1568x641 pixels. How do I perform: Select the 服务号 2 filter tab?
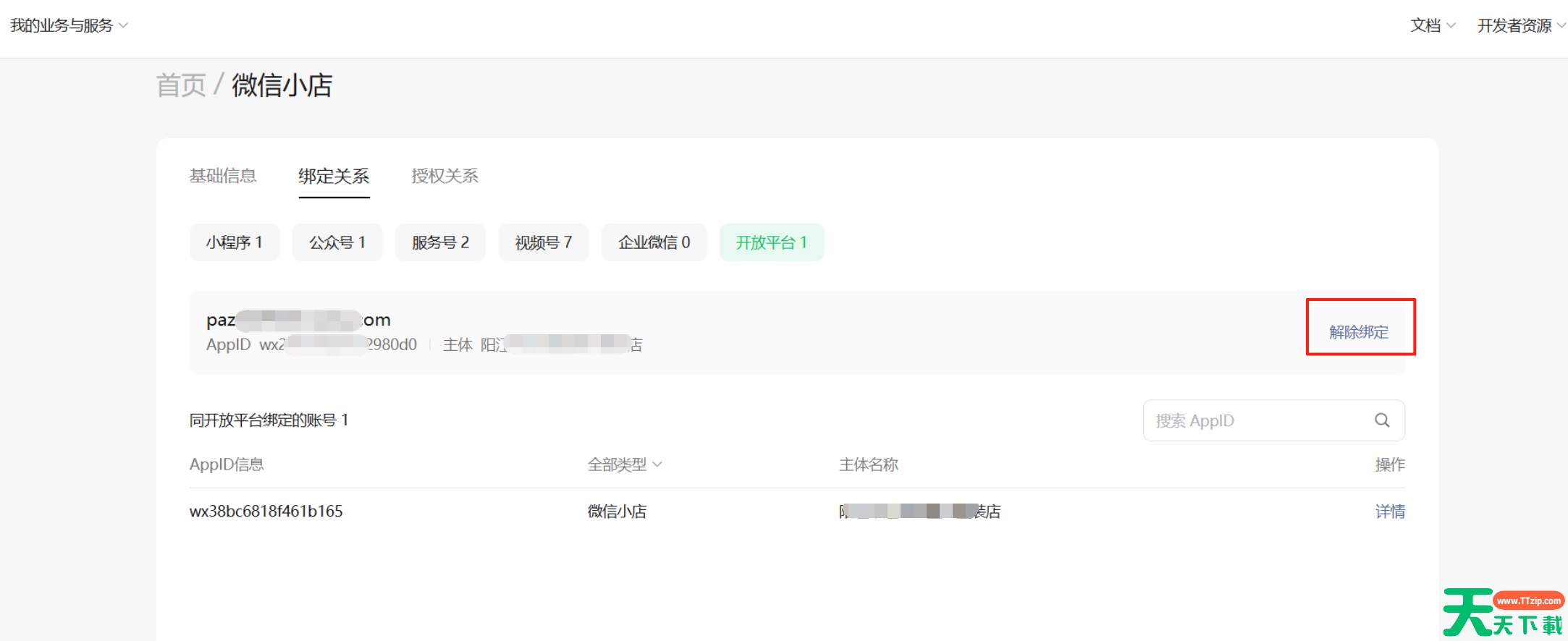440,242
